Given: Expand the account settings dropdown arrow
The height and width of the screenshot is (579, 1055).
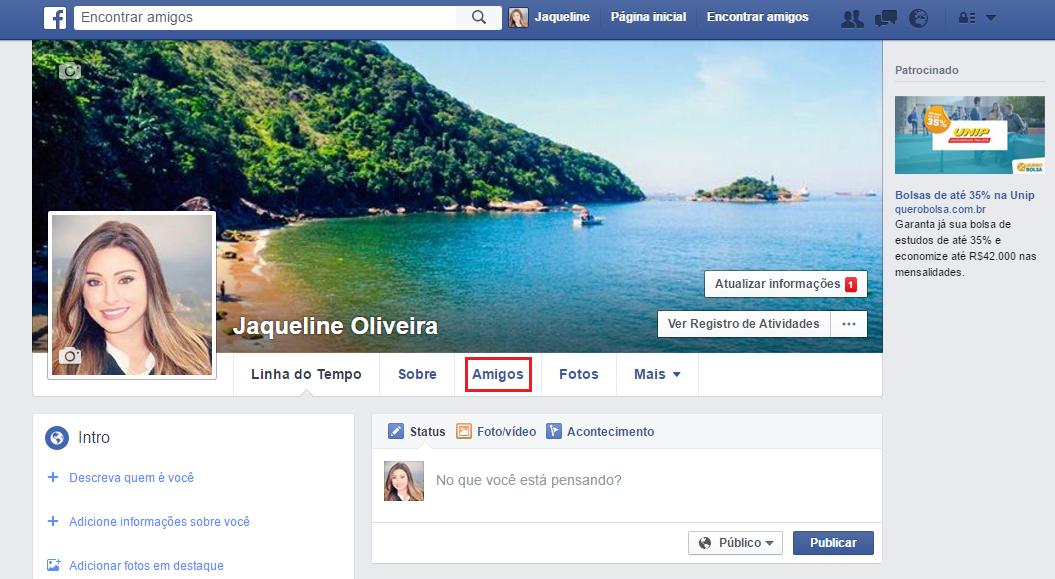Looking at the screenshot, I should click(x=991, y=17).
